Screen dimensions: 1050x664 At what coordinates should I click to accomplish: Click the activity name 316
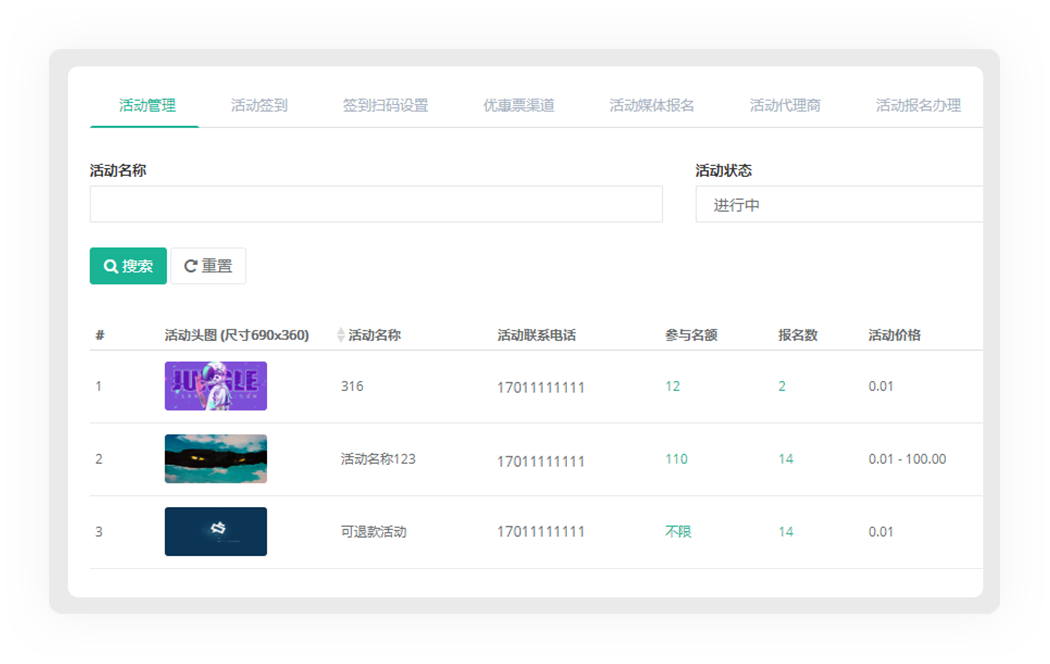[x=352, y=386]
